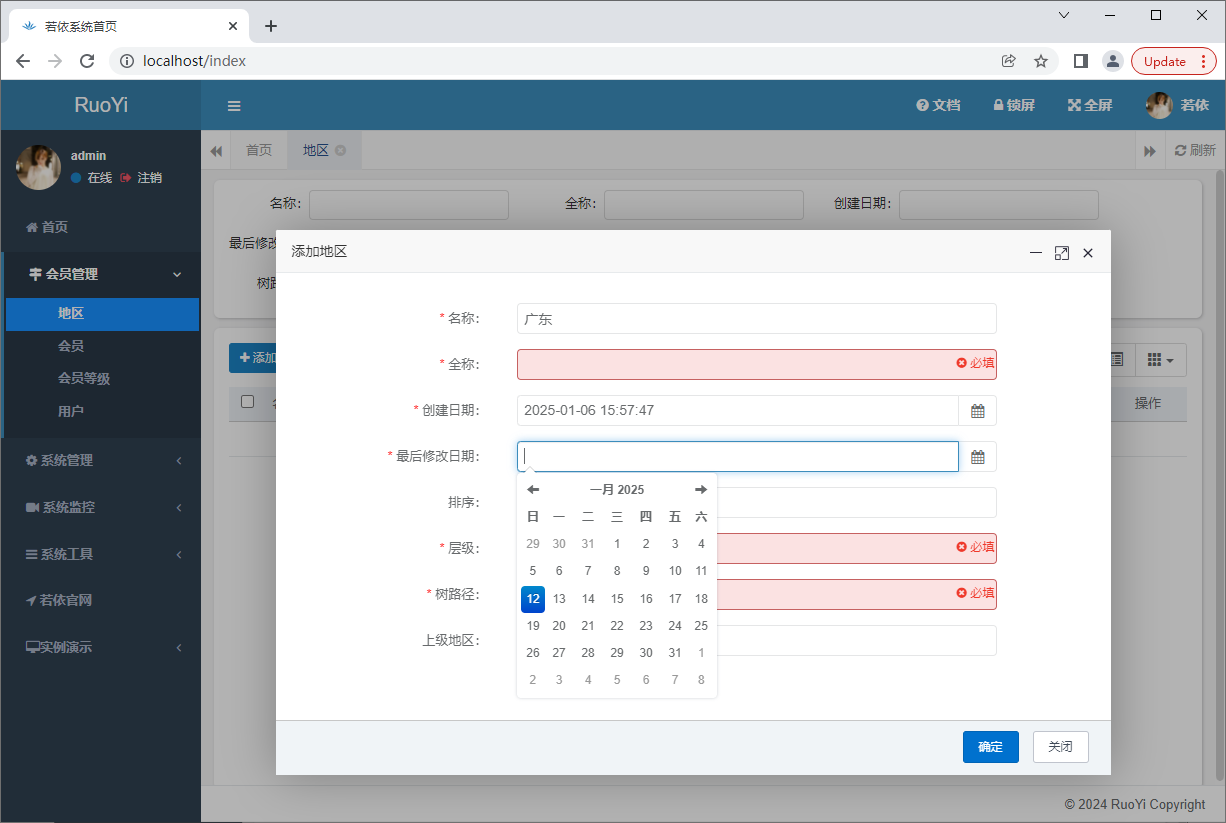The height and width of the screenshot is (823, 1226).
Task: Open the table columns dropdown
Action: pos(1160,359)
